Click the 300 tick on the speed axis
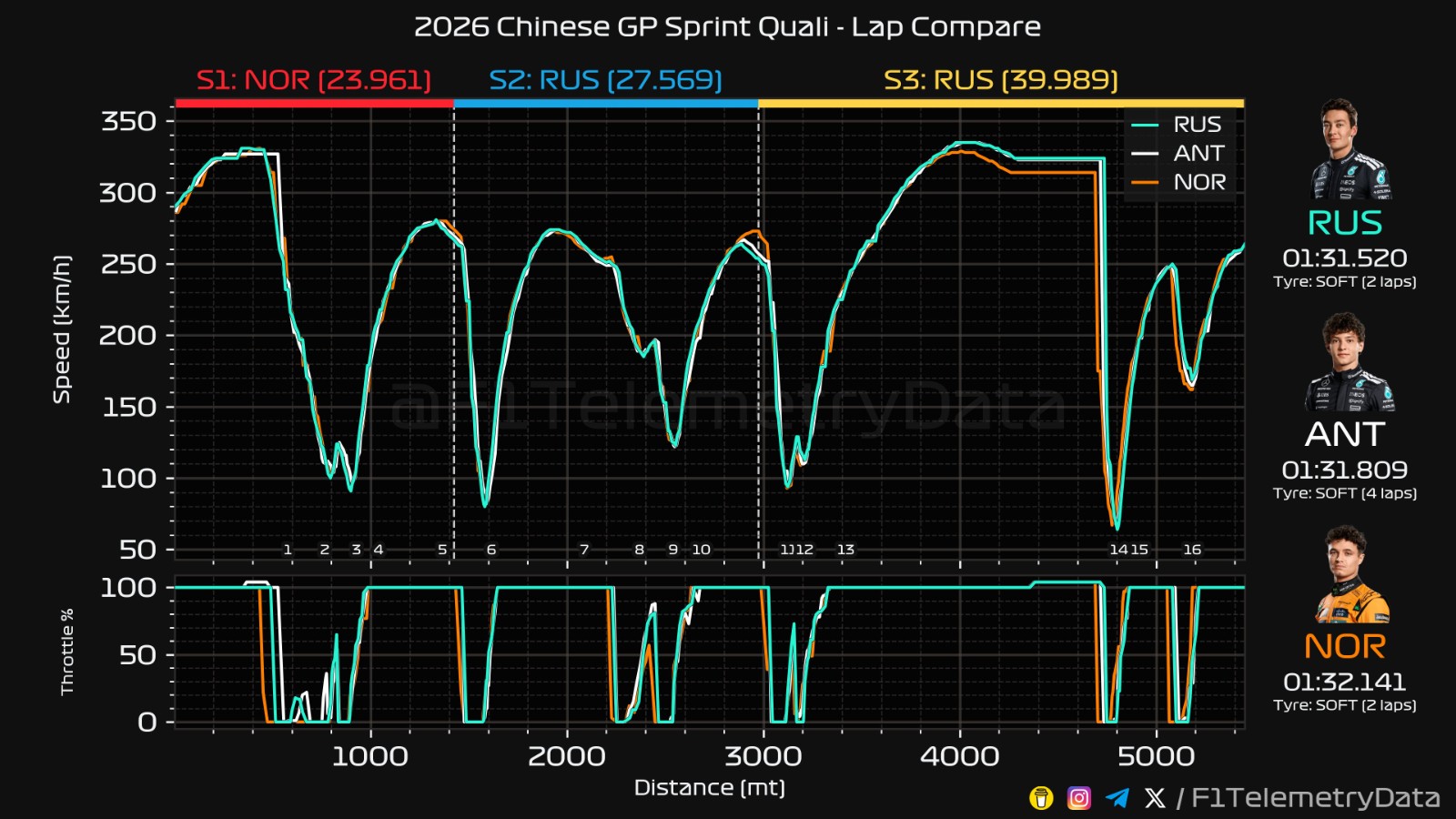This screenshot has width=1456, height=819. tap(128, 193)
